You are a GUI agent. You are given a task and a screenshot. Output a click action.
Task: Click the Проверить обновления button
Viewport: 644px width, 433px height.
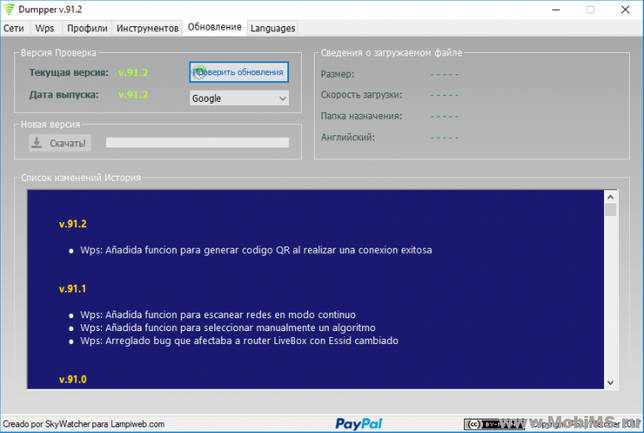(x=239, y=72)
